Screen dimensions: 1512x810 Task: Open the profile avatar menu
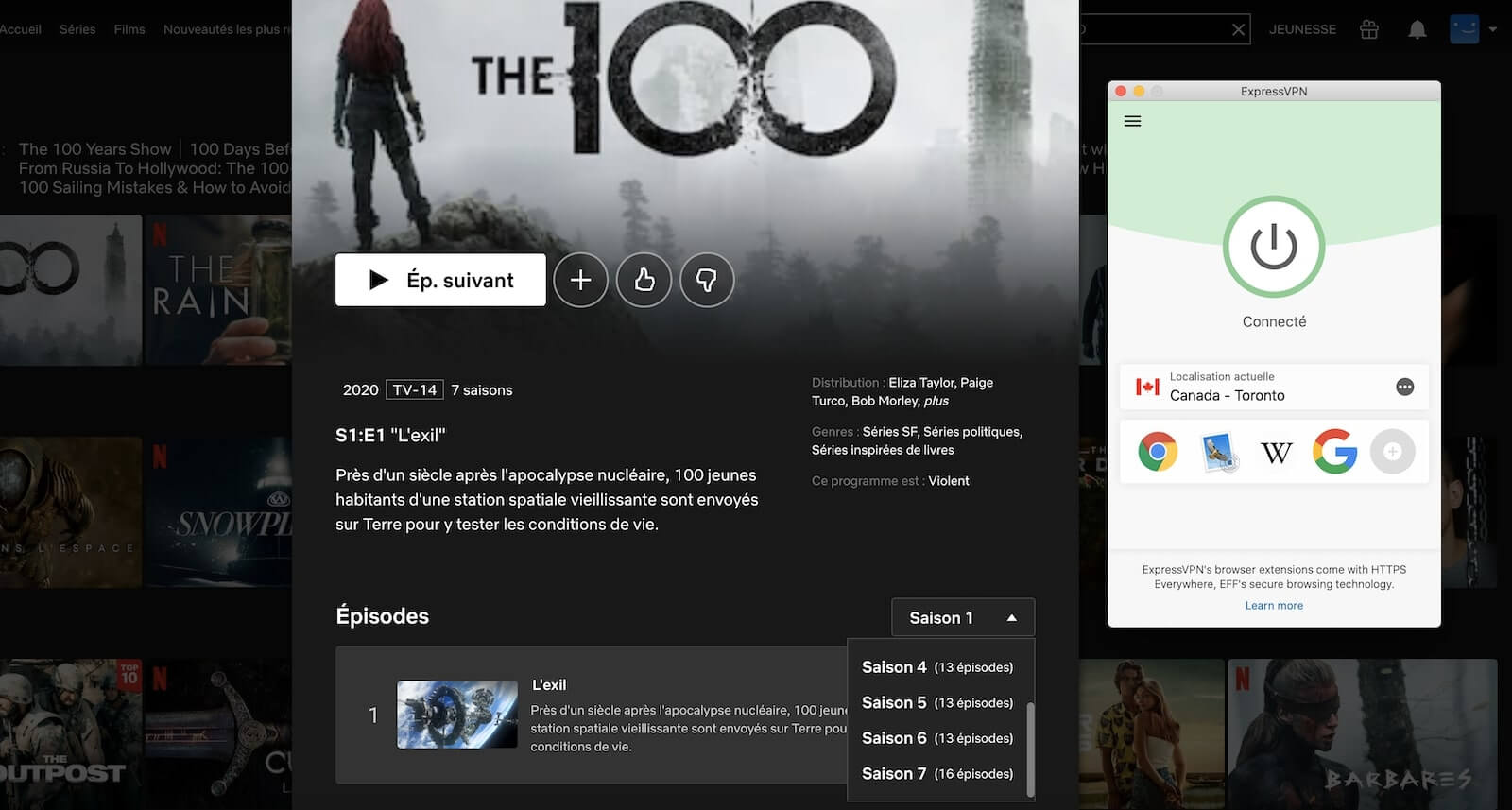point(1464,29)
